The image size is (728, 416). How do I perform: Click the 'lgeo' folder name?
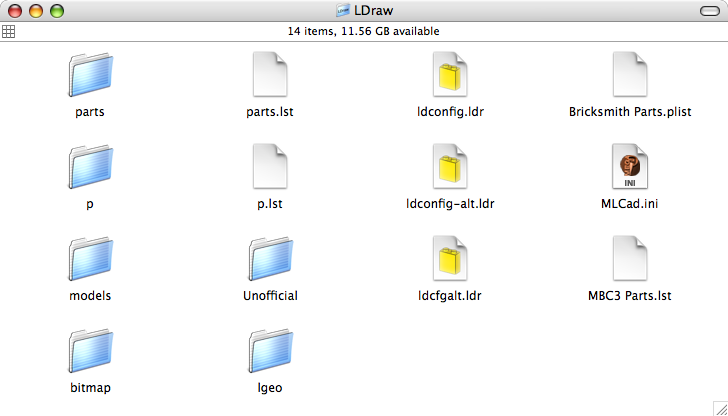[x=270, y=388]
